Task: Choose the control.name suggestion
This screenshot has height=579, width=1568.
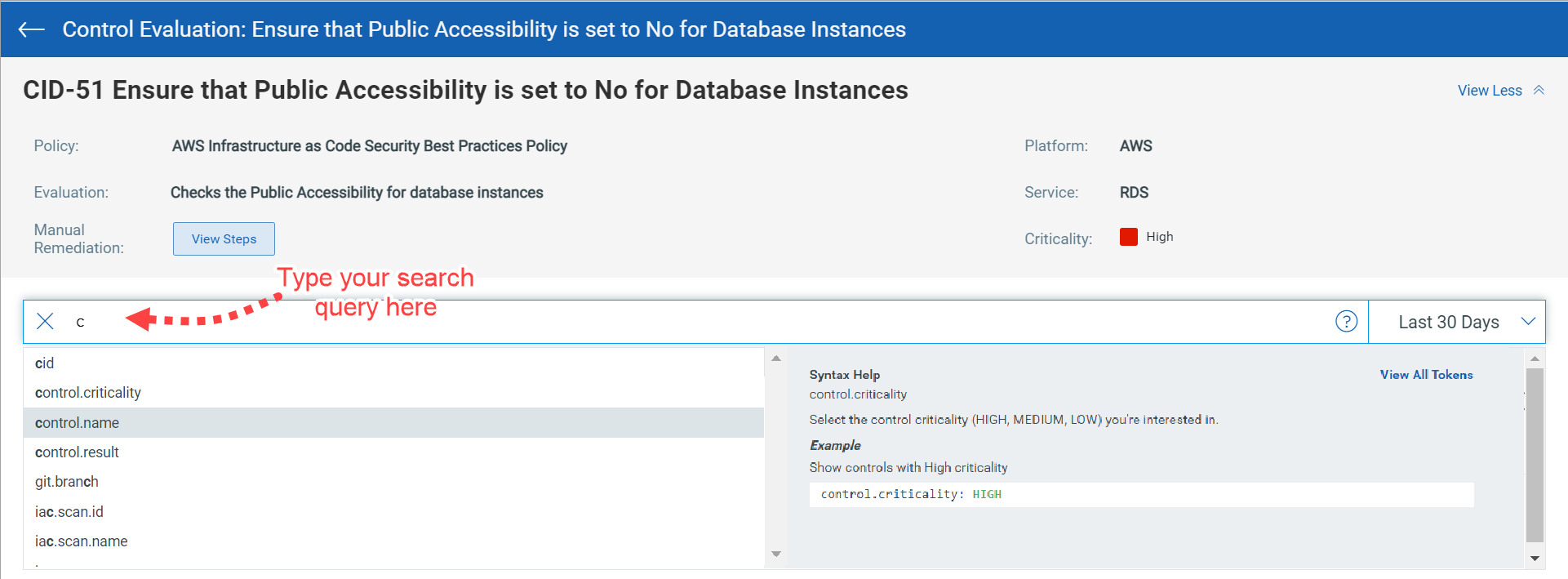Action: pyautogui.click(x=393, y=423)
